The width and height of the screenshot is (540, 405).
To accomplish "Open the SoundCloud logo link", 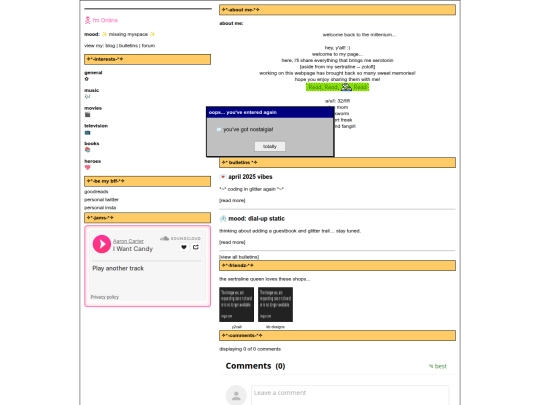I will tap(180, 238).
